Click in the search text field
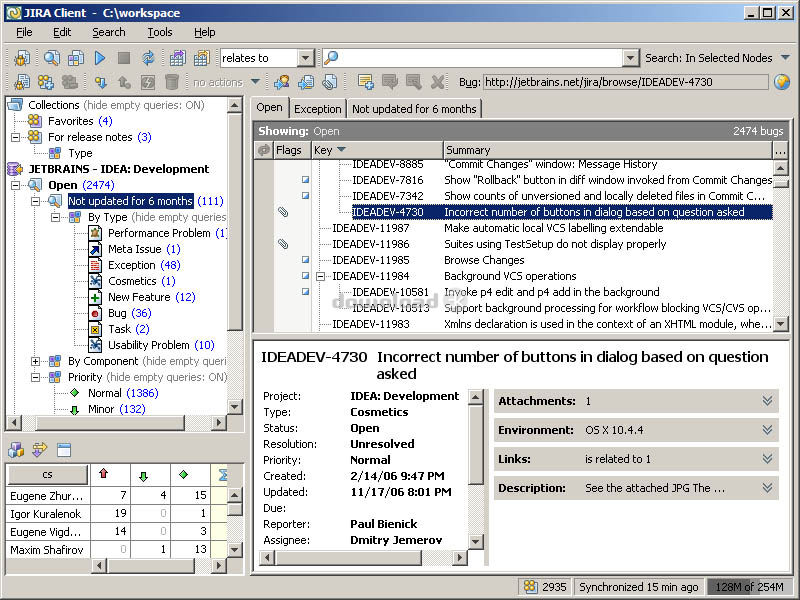This screenshot has height=600, width=800. [x=480, y=58]
